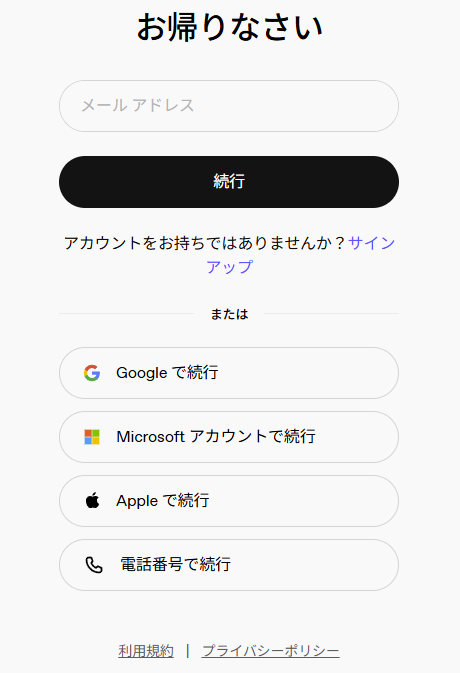Screen dimensions: 460x673
Task: Click the black 続行 button
Action: click(229, 182)
